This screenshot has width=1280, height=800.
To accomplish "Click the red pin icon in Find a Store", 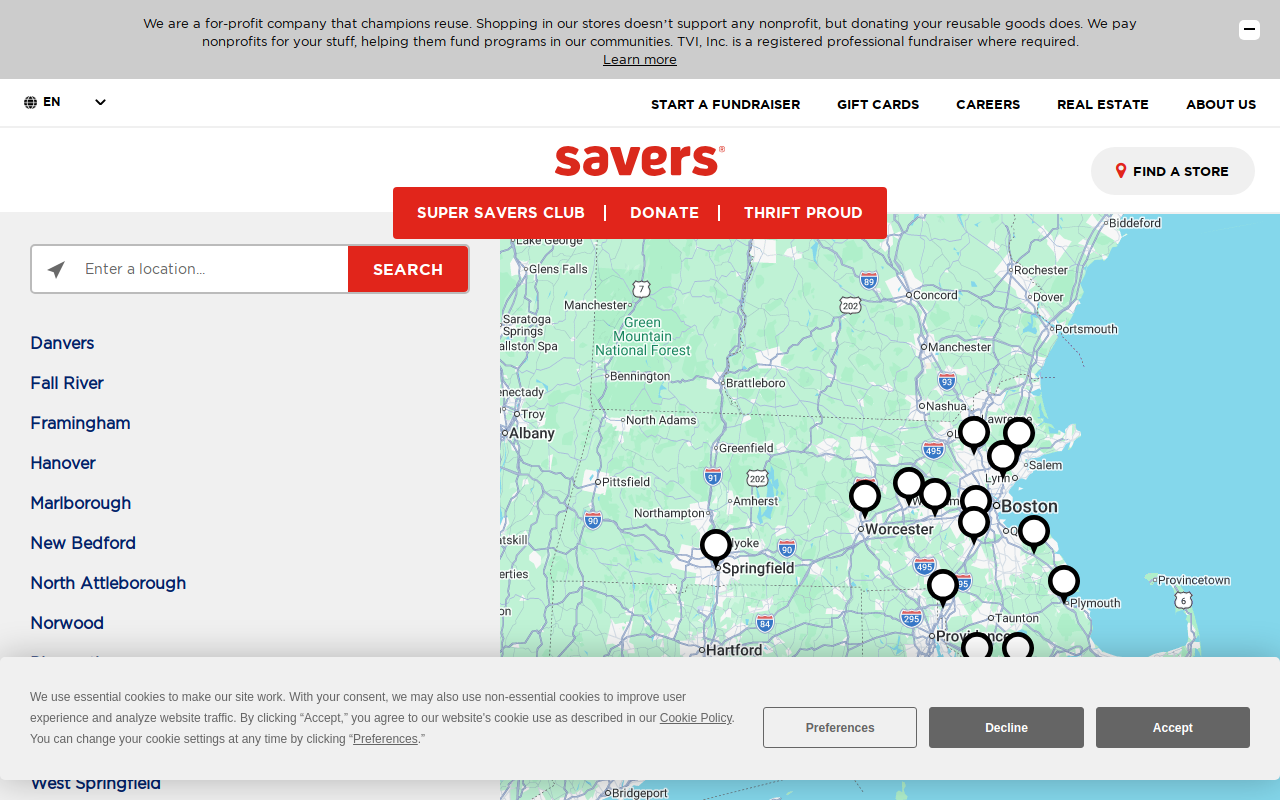I will (1121, 171).
